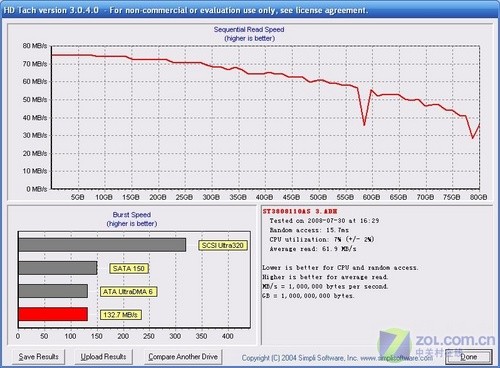Open Compare Another Drive
Viewport: 500px width, 368px height.
point(183,357)
